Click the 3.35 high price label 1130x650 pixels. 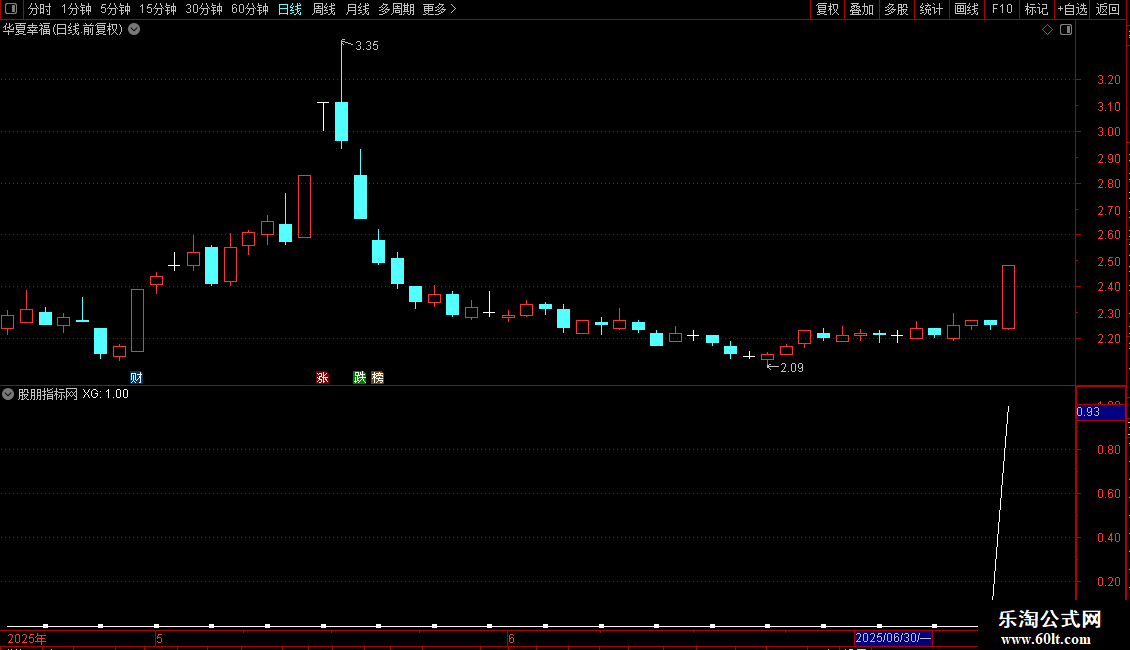tap(367, 46)
